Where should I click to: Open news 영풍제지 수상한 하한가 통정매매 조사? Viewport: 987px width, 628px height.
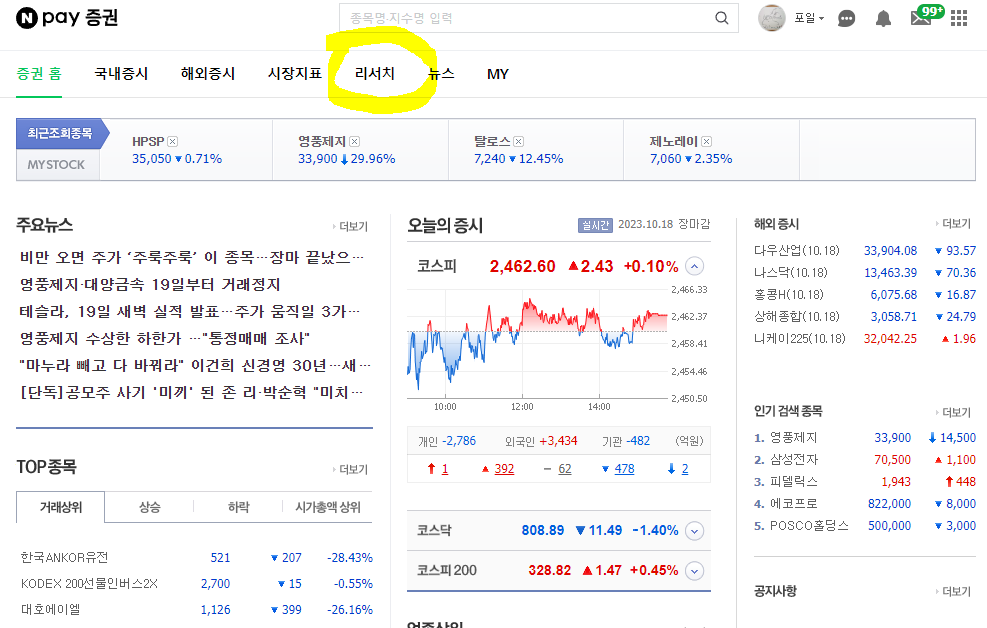click(x=165, y=339)
